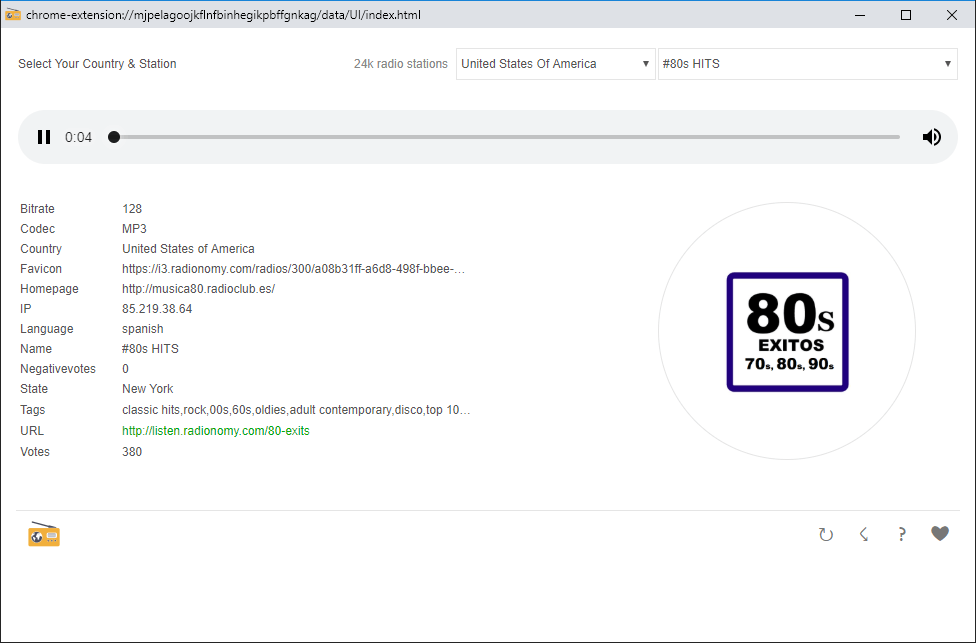Image resolution: width=976 pixels, height=643 pixels.
Task: Pause the radio stream playback
Action: click(44, 137)
